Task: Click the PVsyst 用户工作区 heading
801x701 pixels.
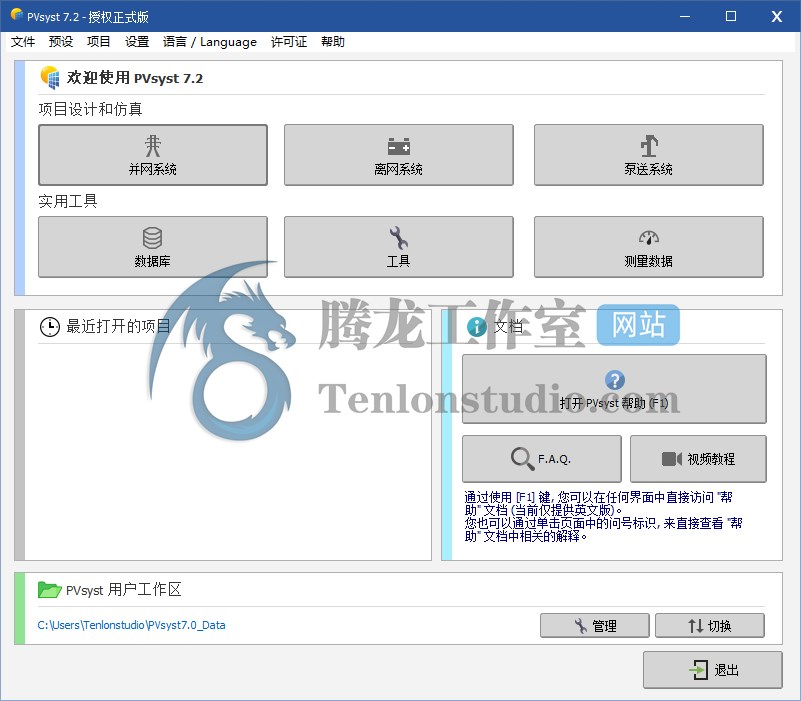Action: click(124, 590)
